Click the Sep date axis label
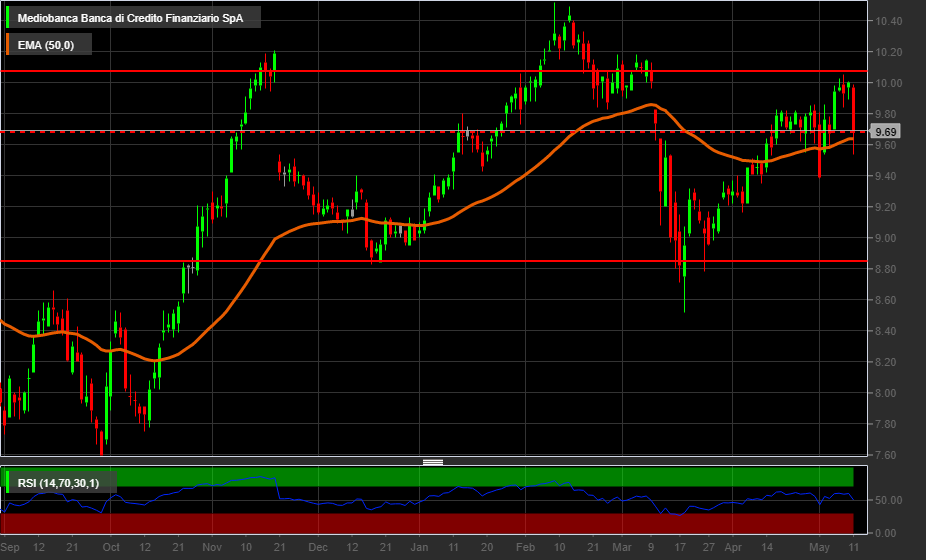 point(10,548)
